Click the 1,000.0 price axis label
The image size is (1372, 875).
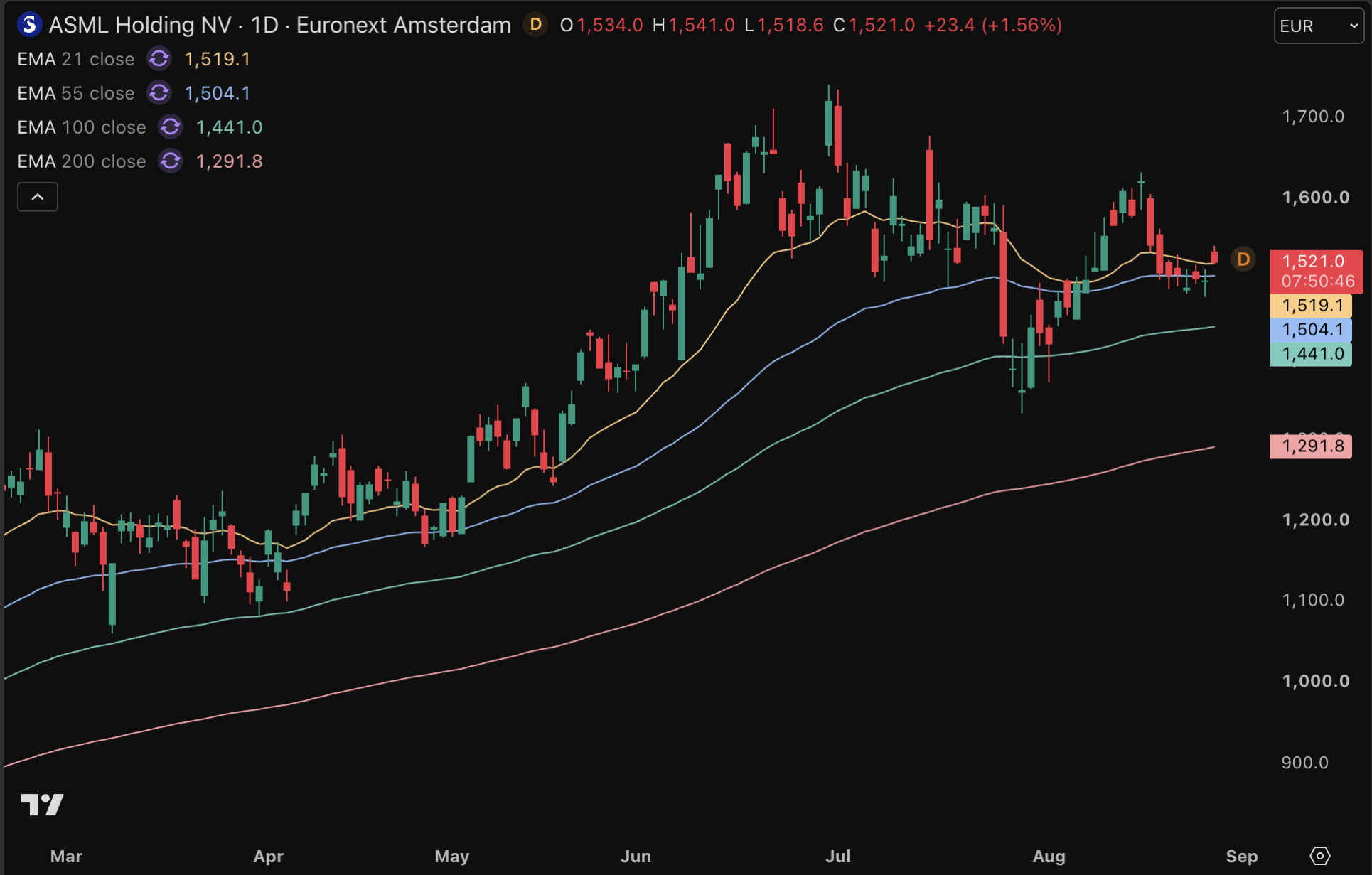click(x=1316, y=682)
